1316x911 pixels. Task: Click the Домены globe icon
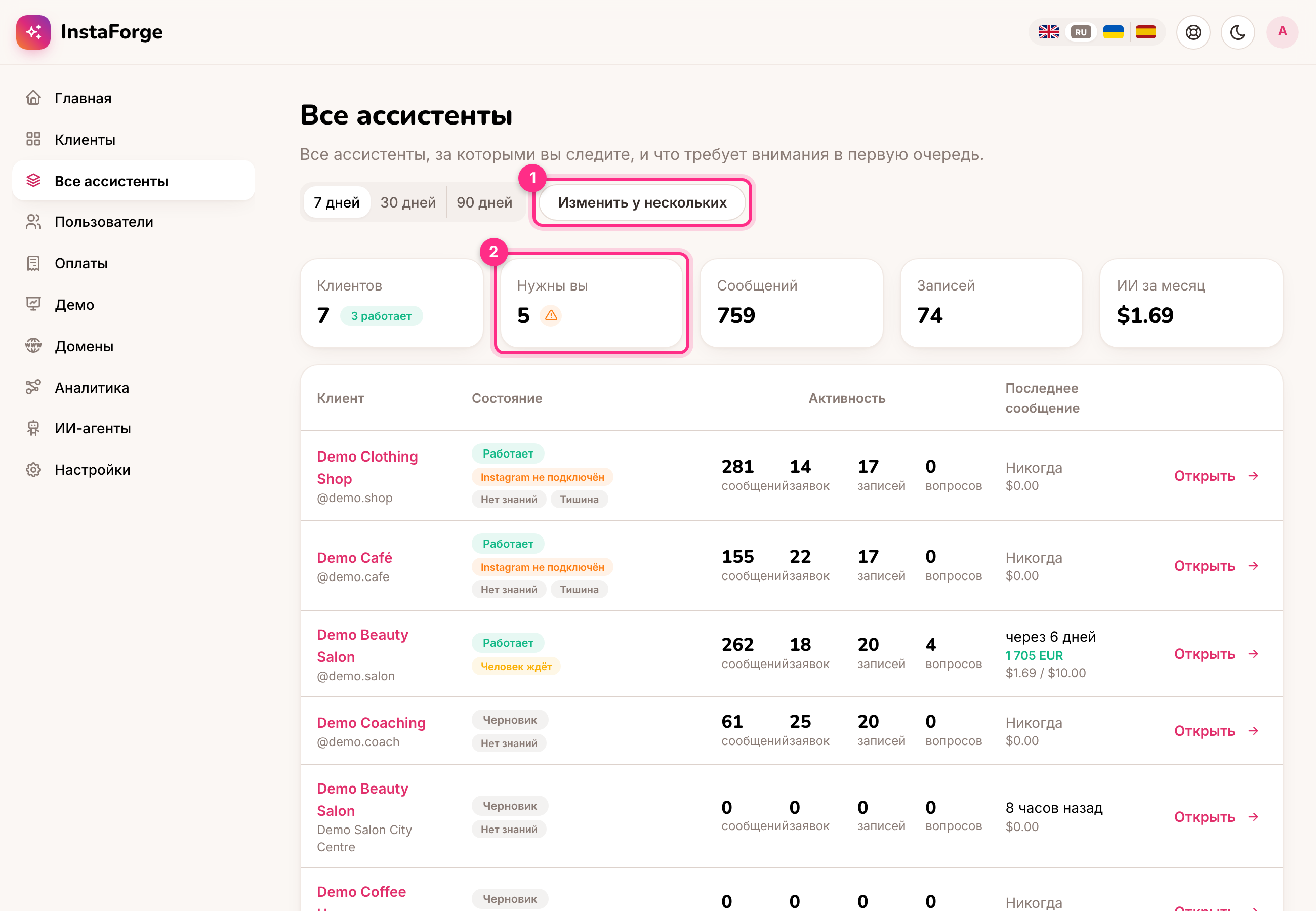click(x=34, y=345)
